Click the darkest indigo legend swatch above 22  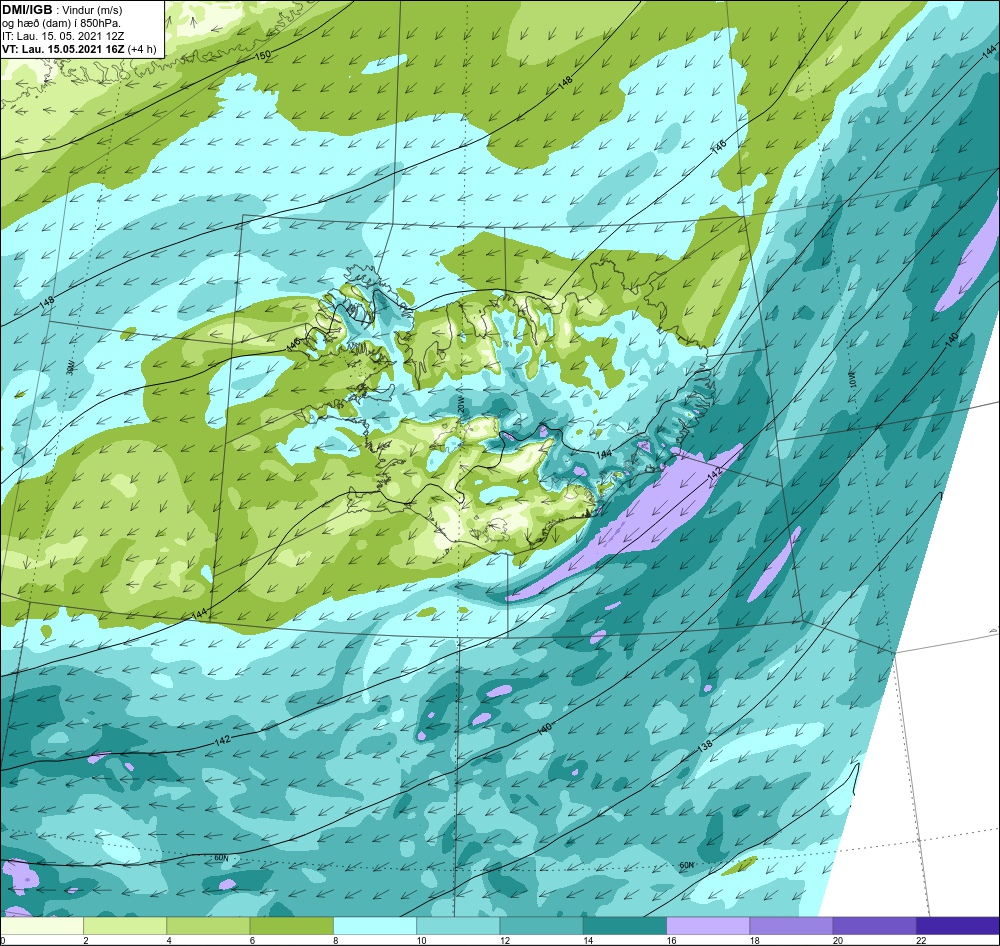957,926
